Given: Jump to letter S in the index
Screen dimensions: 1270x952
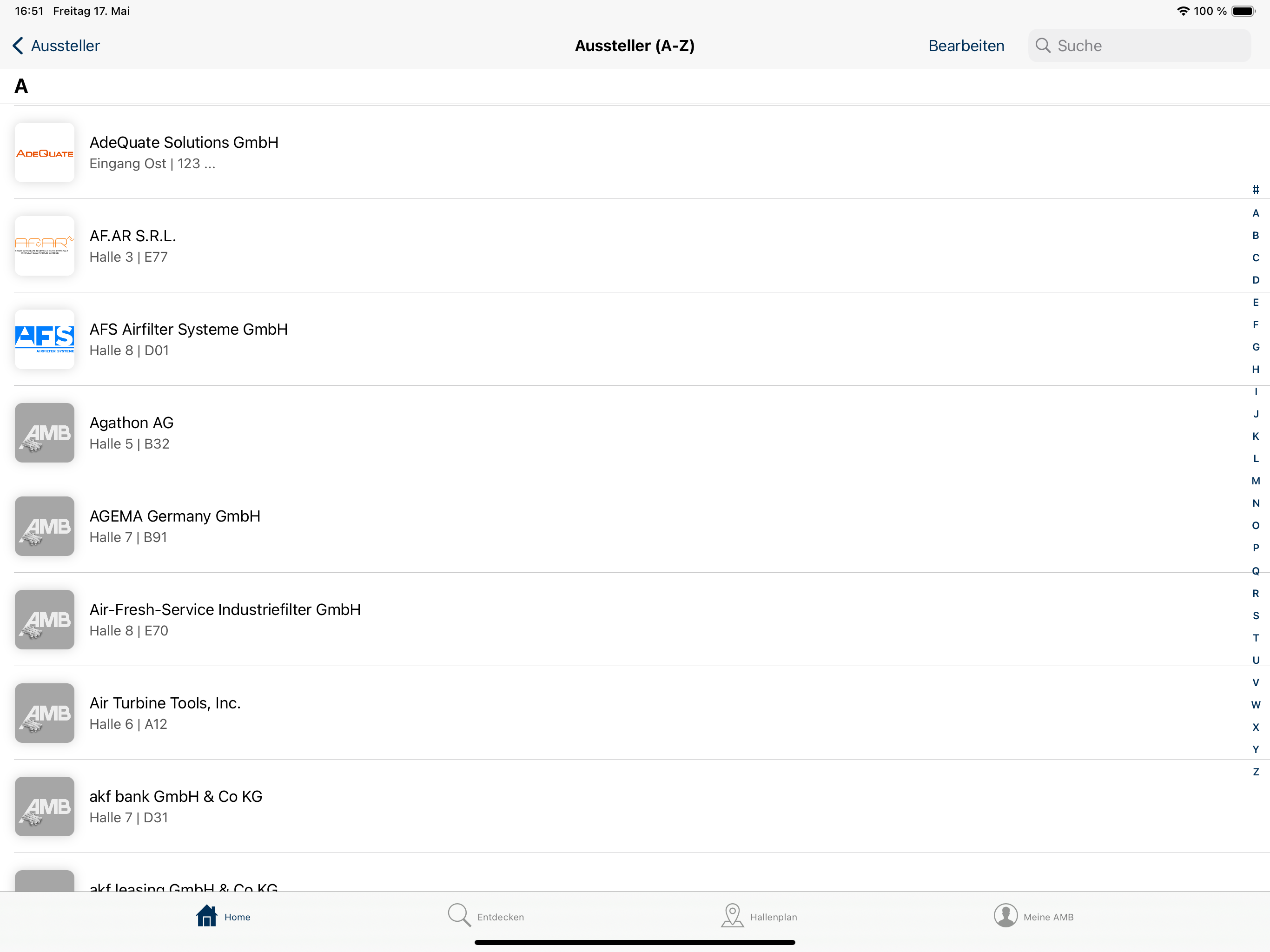Looking at the screenshot, I should (1256, 616).
